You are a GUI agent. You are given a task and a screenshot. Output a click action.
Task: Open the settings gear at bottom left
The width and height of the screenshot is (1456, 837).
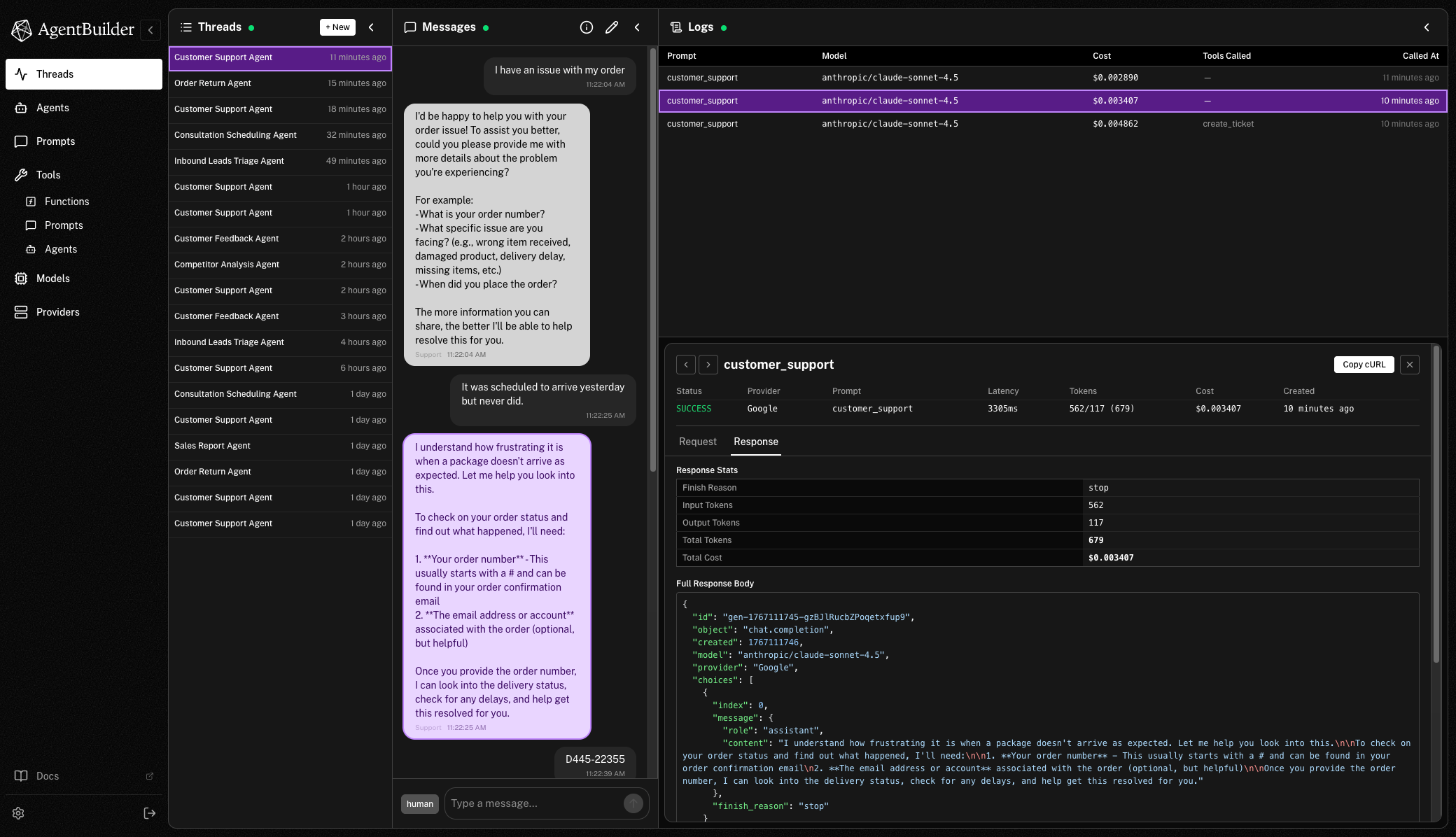click(x=17, y=813)
